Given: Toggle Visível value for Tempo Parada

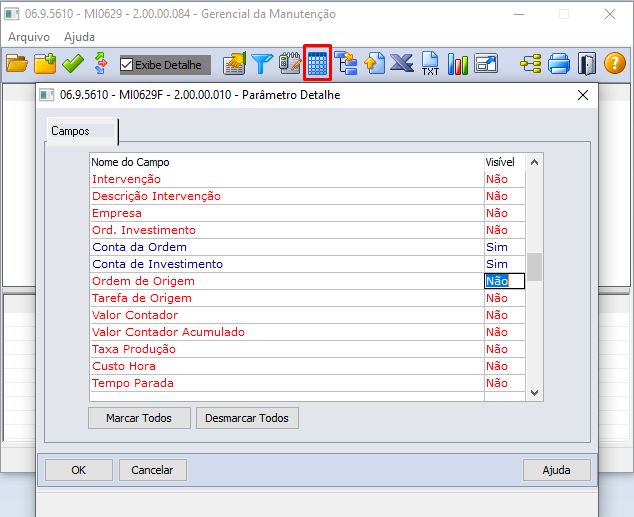Looking at the screenshot, I should click(504, 383).
